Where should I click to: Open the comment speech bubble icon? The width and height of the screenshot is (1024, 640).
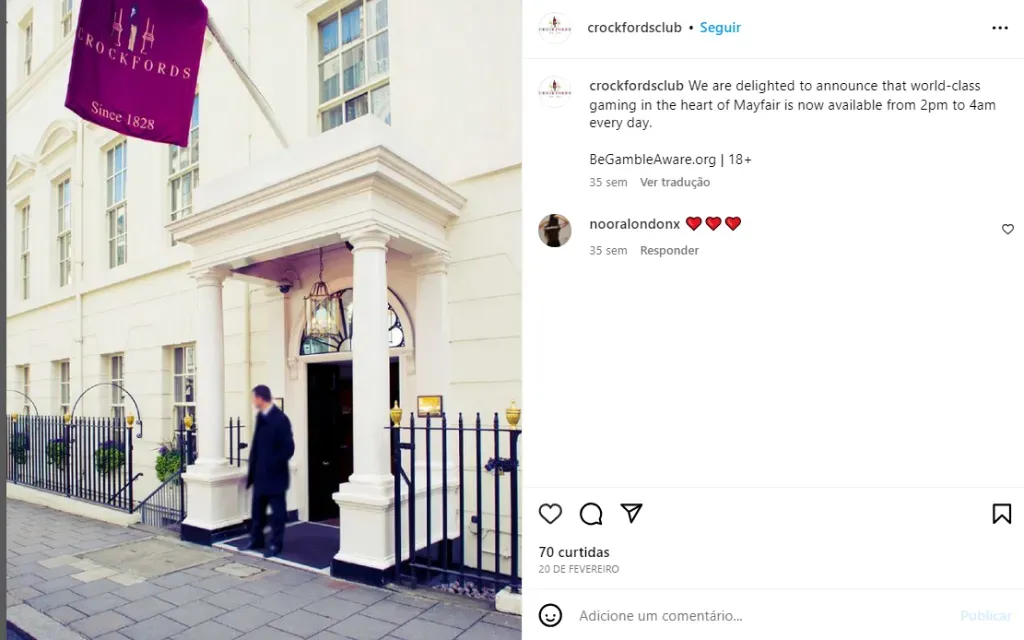pos(591,514)
